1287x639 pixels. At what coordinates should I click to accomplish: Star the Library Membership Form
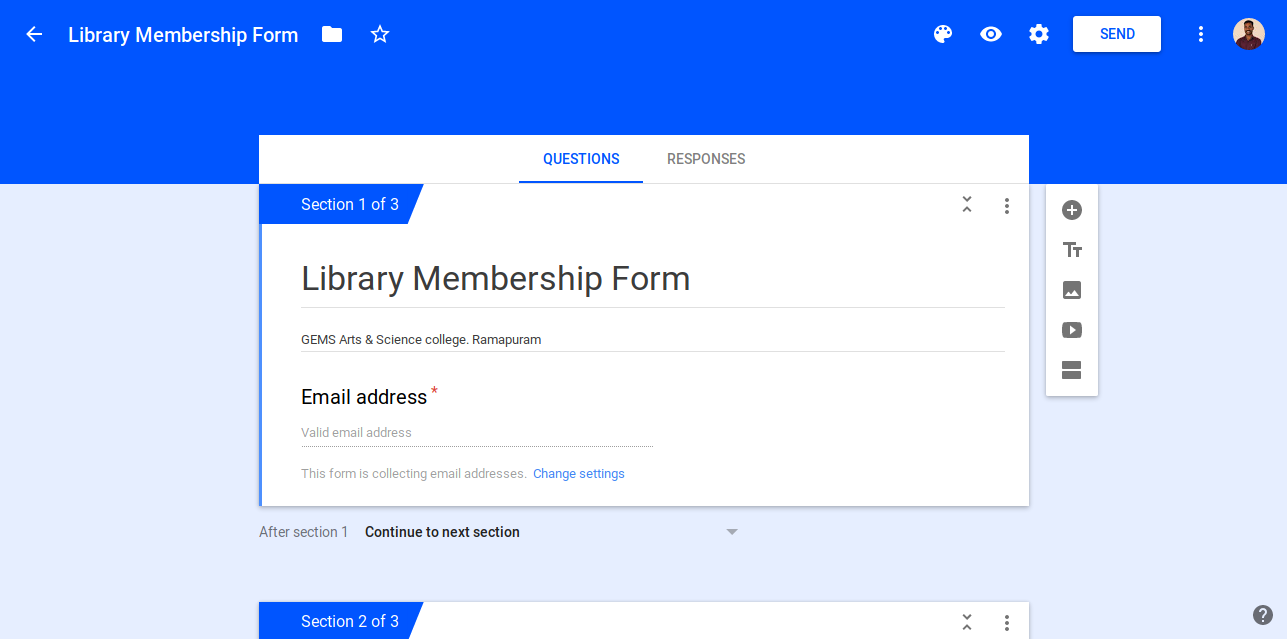click(x=379, y=33)
